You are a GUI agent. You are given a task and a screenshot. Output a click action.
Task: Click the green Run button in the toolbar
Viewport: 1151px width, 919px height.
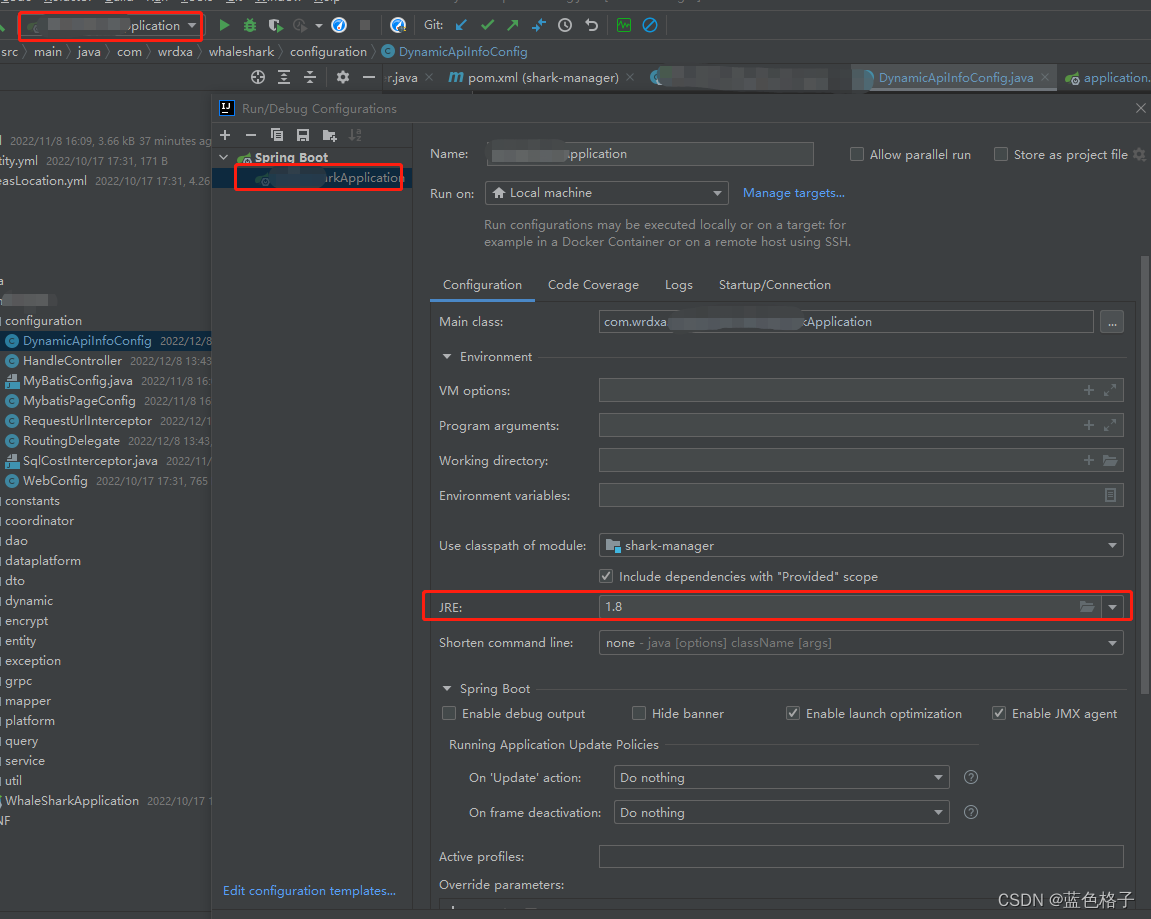tap(224, 26)
